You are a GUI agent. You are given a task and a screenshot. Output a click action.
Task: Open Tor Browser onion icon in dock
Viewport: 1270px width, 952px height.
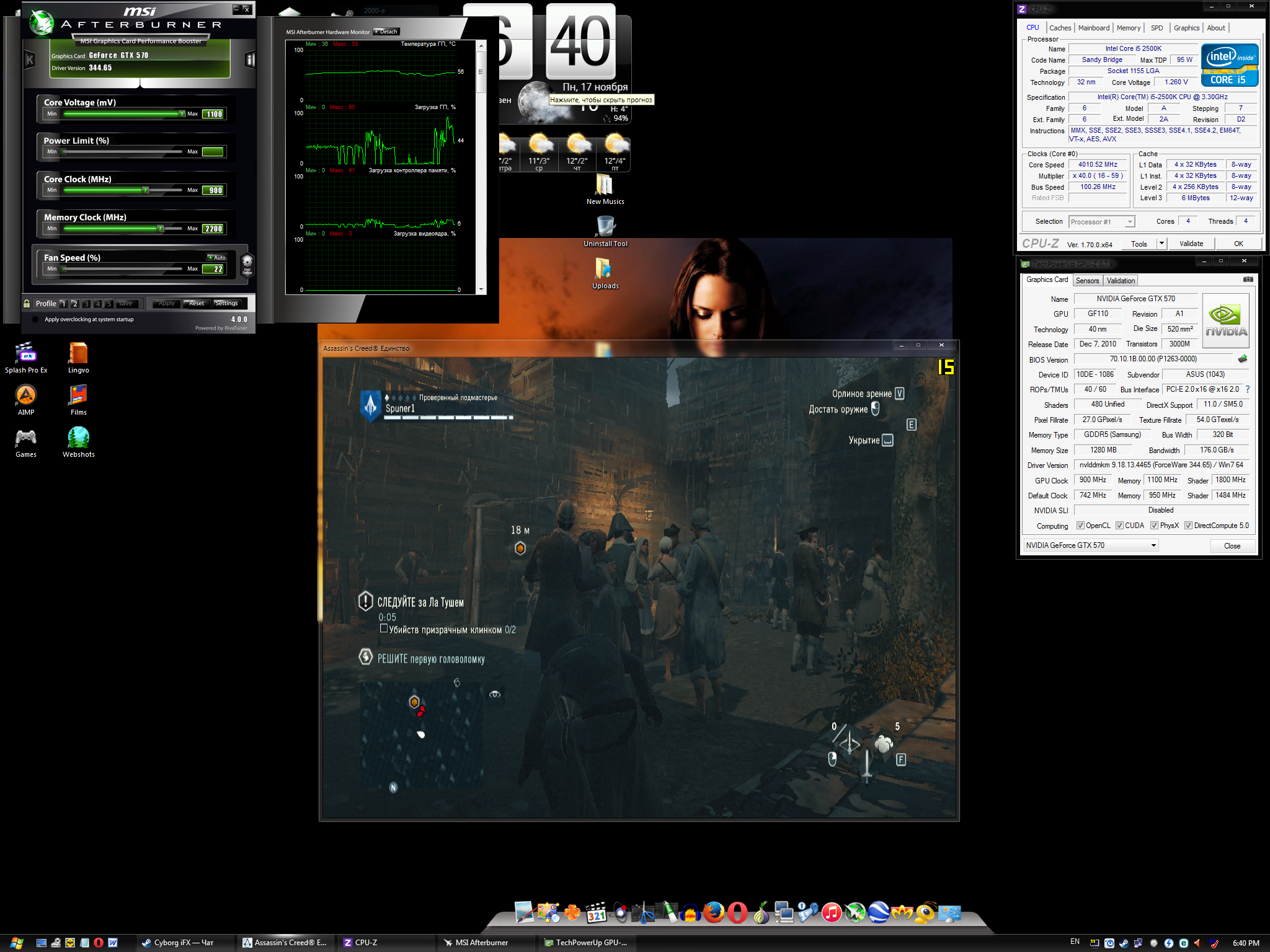point(761,912)
